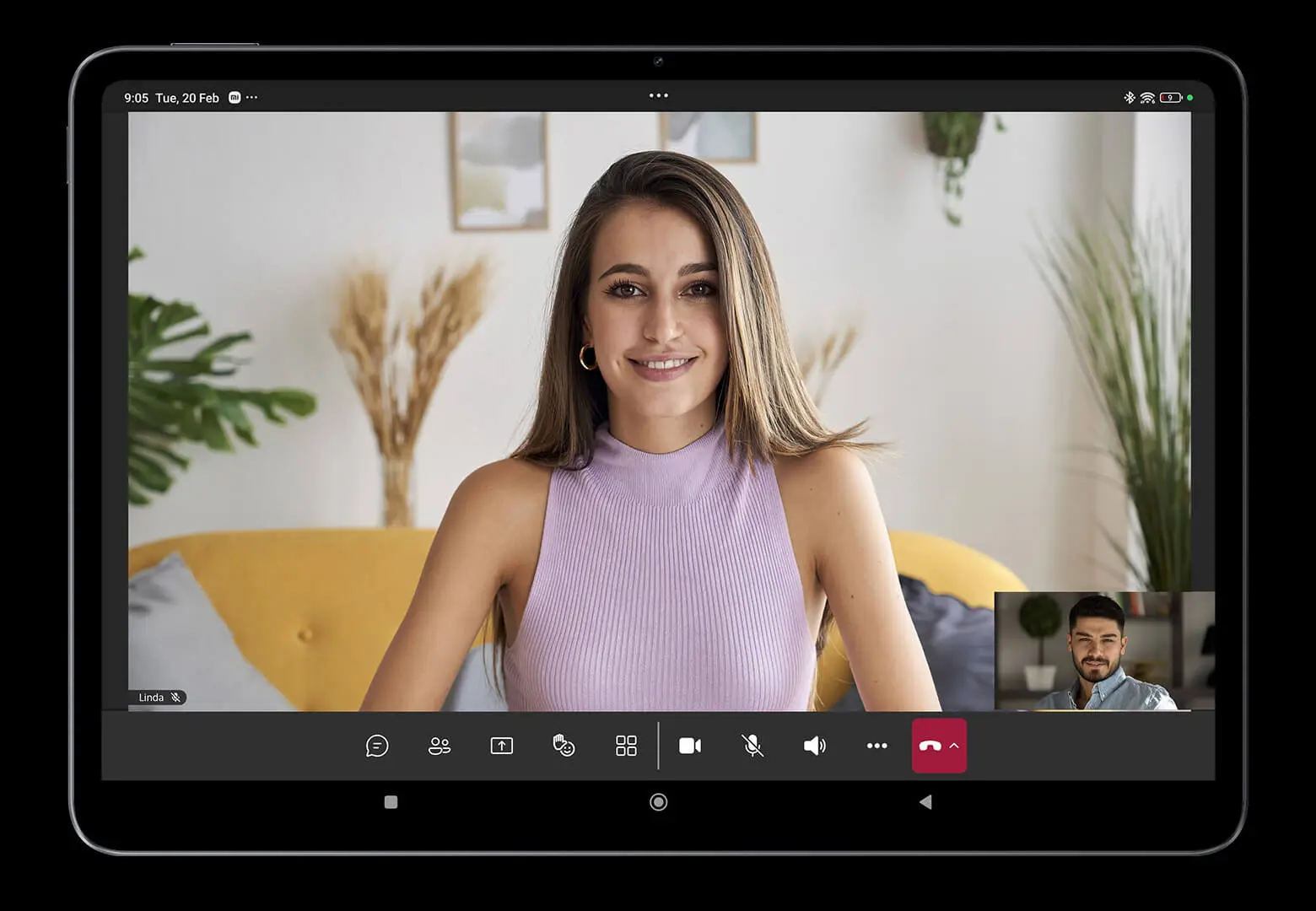Open recent apps with the square button
The height and width of the screenshot is (911, 1316).
(390, 804)
